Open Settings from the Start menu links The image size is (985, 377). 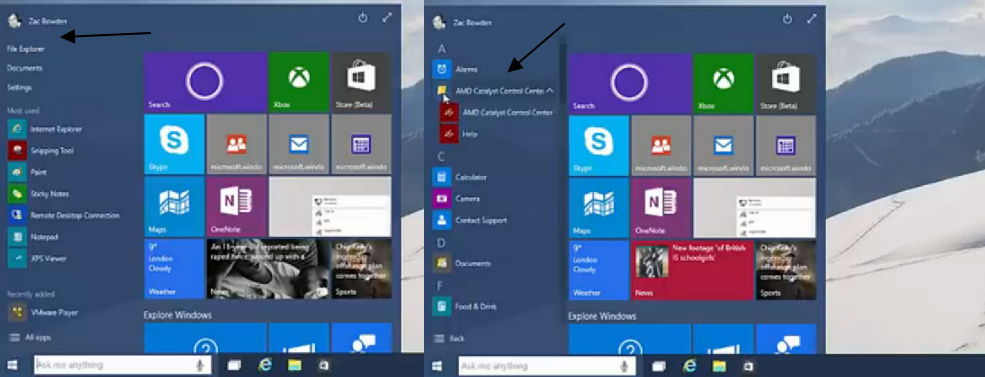(x=19, y=87)
